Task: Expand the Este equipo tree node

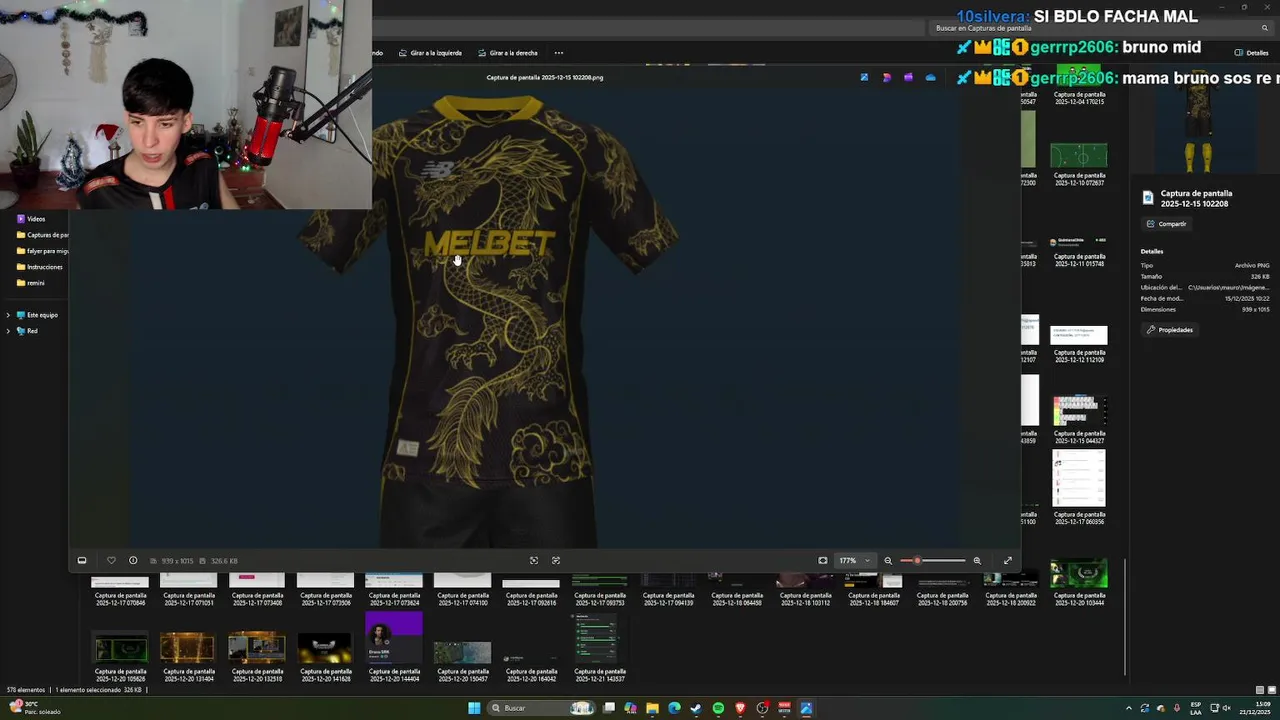Action: [x=8, y=315]
